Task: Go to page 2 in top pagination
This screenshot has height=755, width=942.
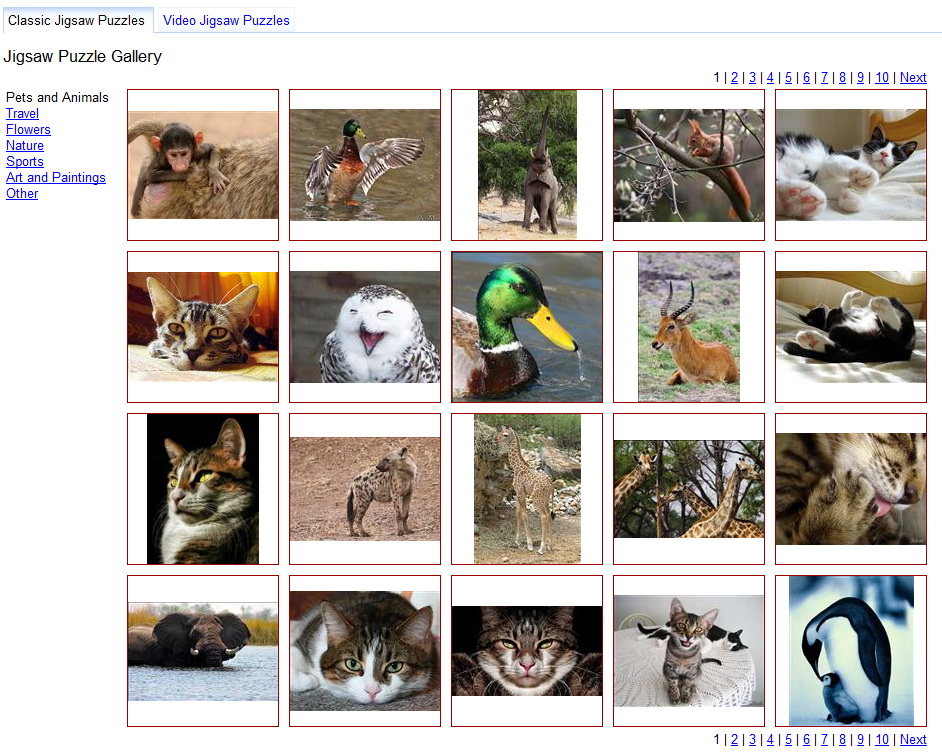Action: [734, 77]
